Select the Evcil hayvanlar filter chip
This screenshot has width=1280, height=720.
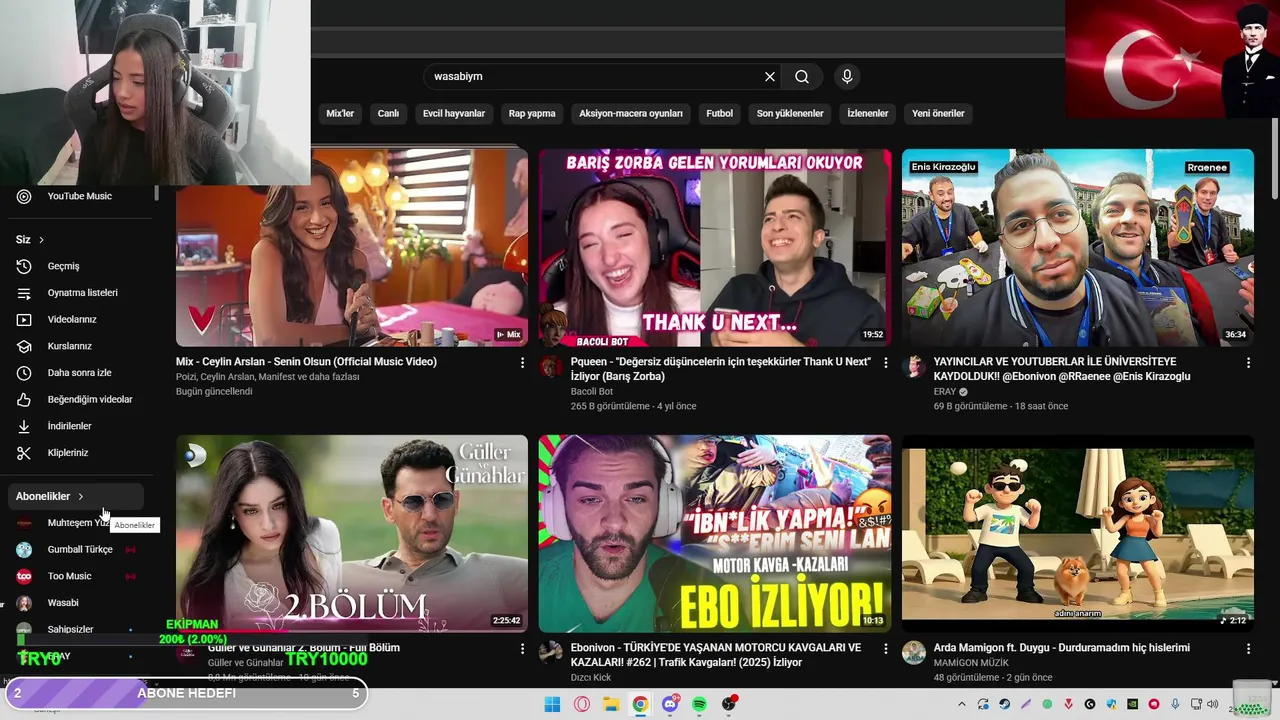click(454, 114)
